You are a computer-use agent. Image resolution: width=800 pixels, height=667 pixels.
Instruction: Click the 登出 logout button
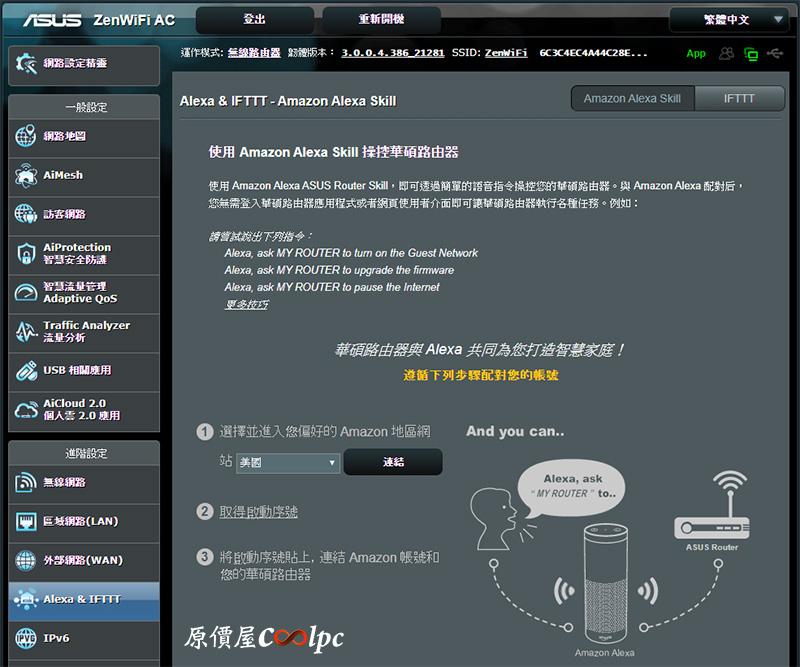254,20
